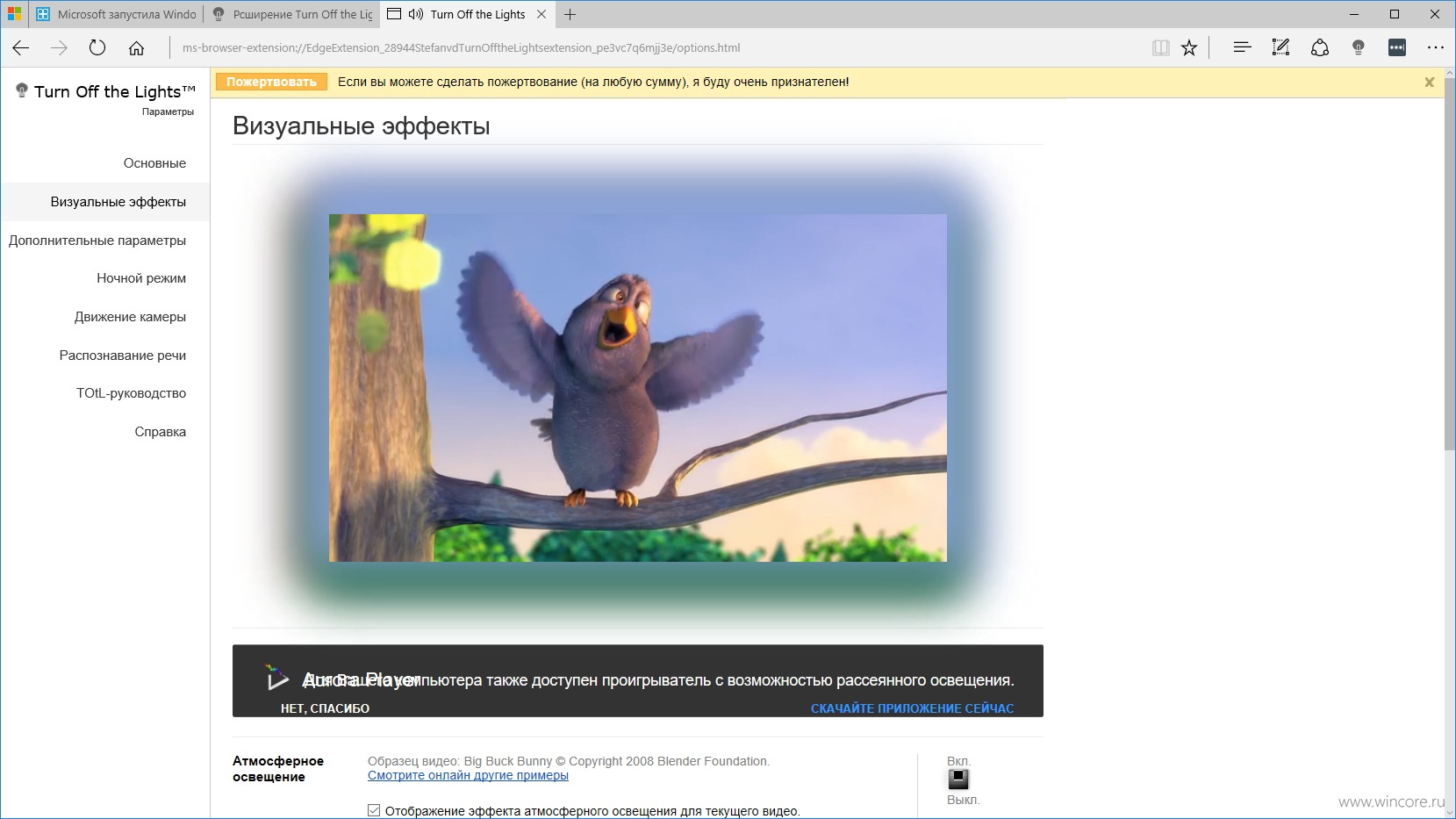Open Смотрите онлайн другие примеры link
Screen dimensions: 1456x819
(468, 775)
